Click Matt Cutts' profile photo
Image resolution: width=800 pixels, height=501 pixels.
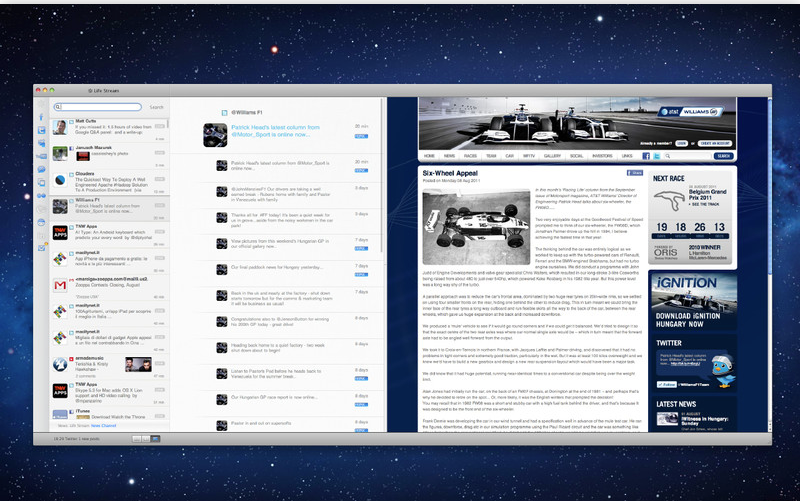[60, 127]
